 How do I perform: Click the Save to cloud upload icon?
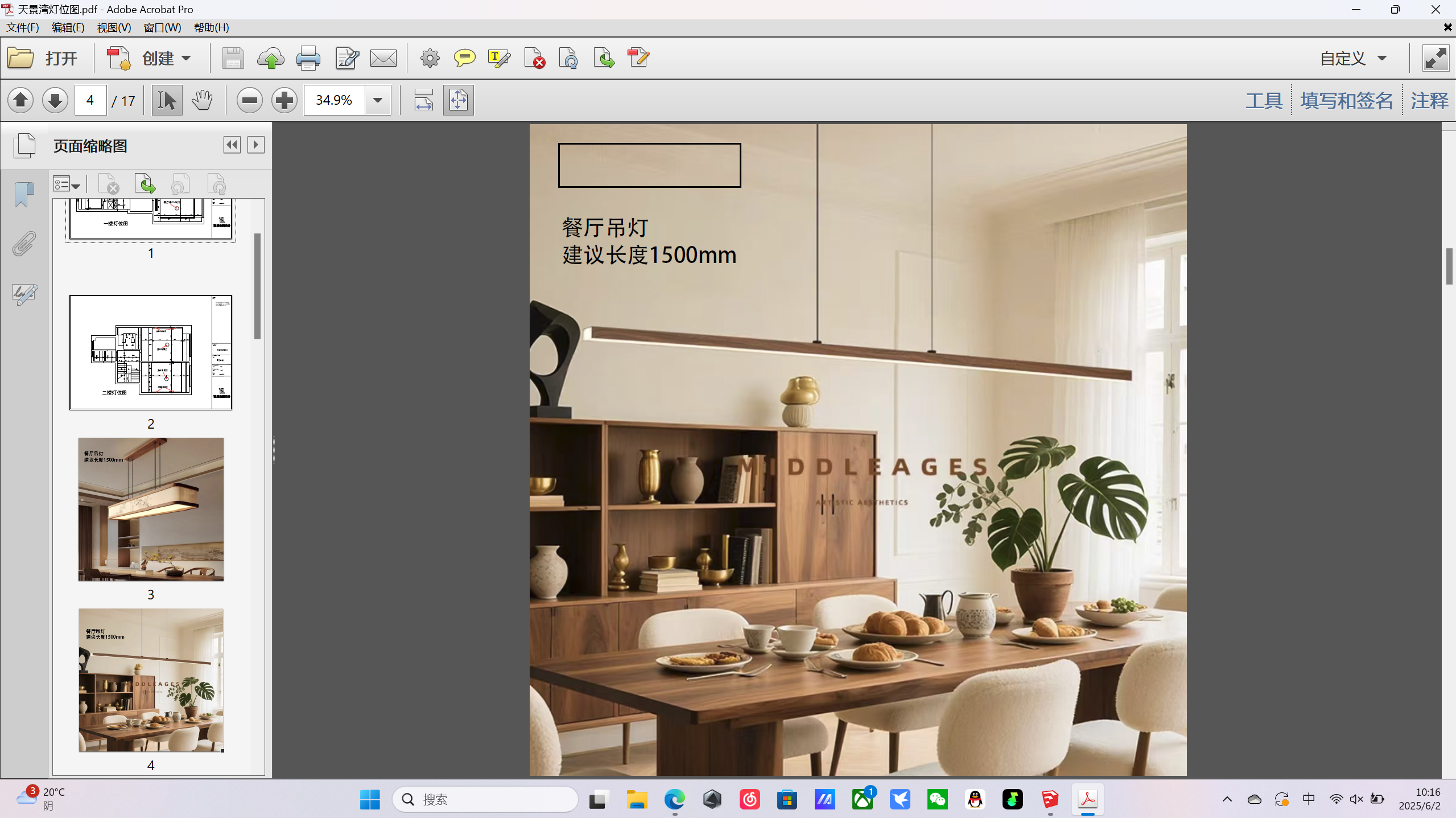(271, 58)
